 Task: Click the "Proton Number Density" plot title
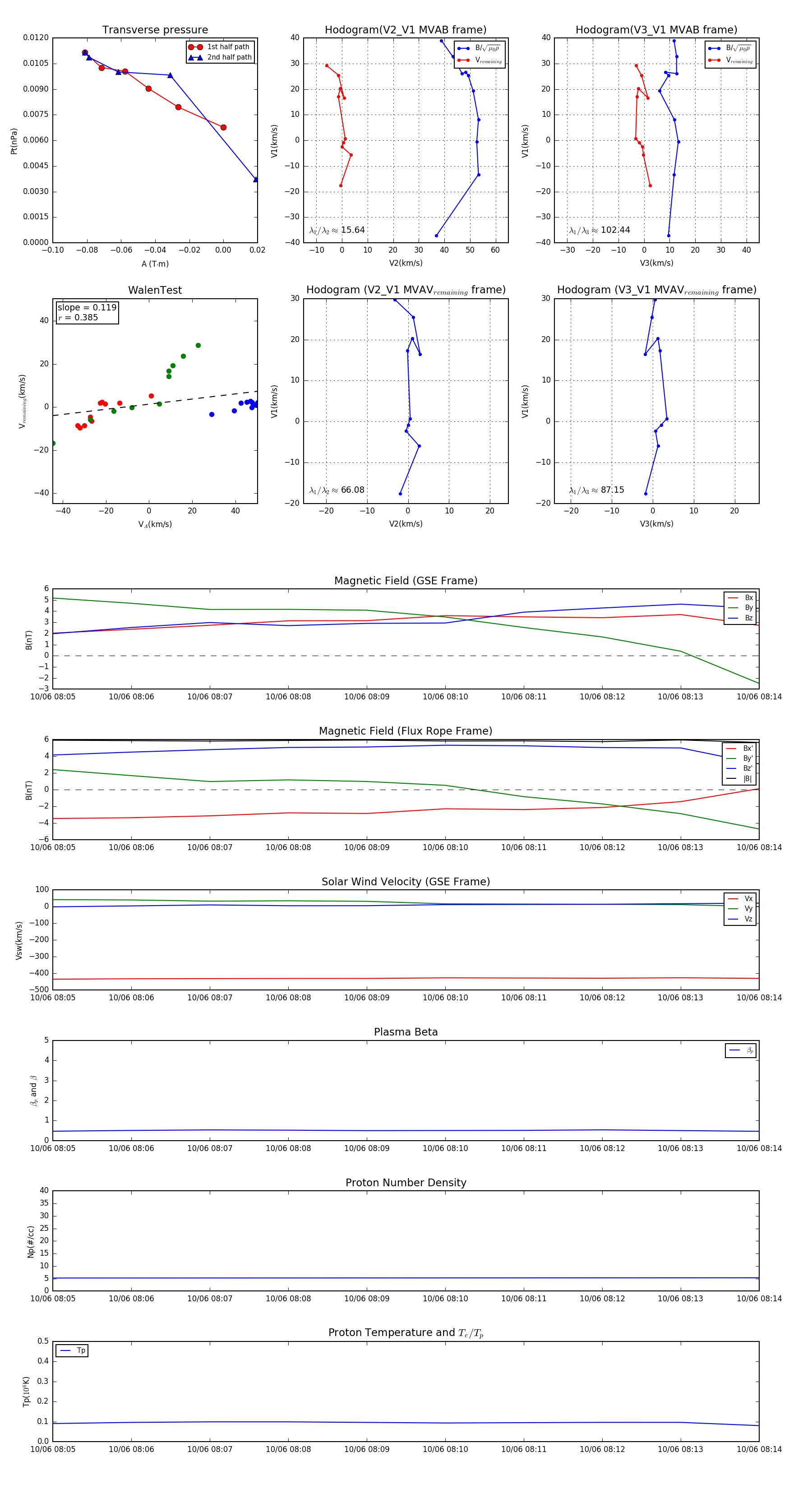tap(406, 1183)
